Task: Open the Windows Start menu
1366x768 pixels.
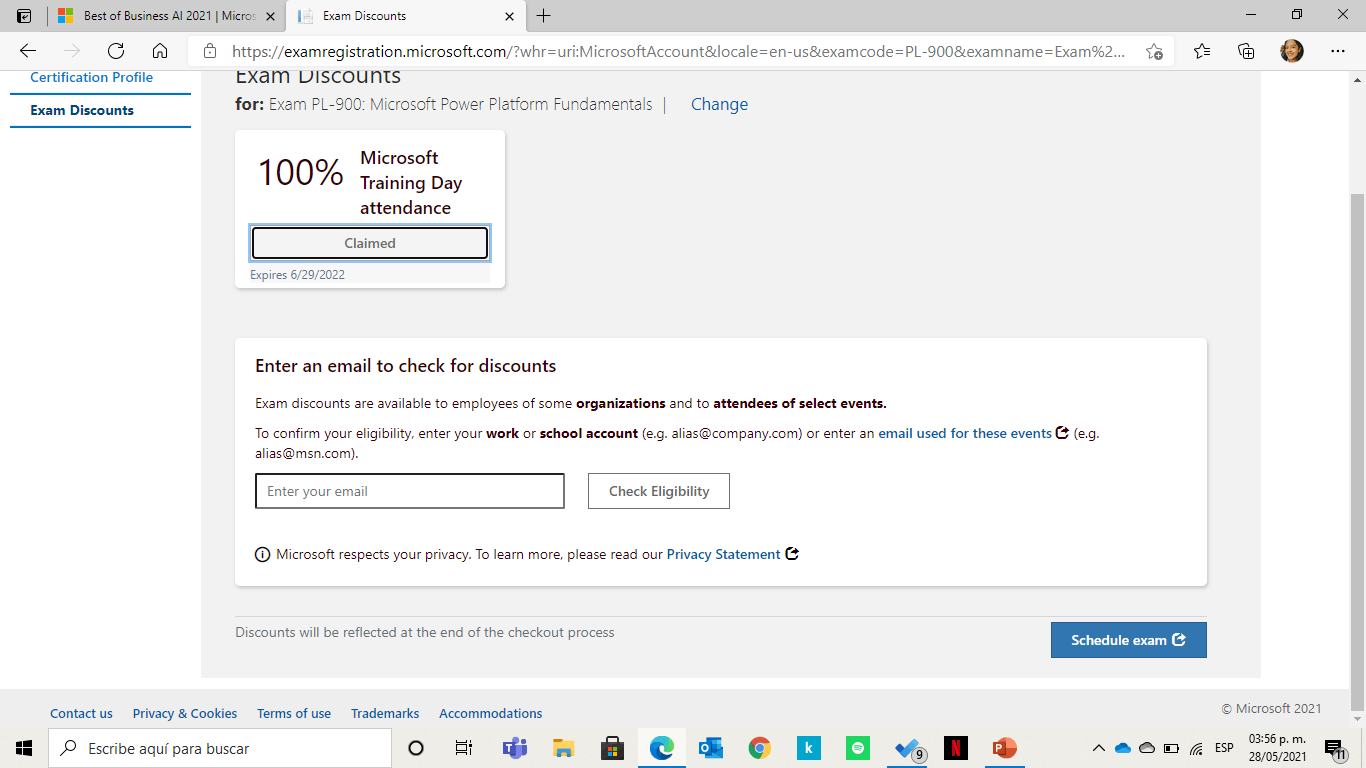Action: click(24, 748)
